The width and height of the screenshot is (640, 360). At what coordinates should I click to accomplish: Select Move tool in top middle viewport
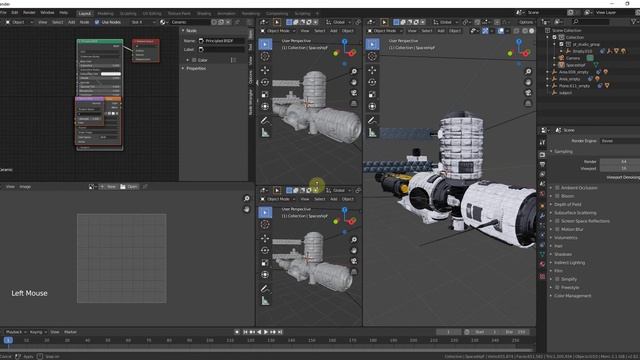[x=265, y=70]
